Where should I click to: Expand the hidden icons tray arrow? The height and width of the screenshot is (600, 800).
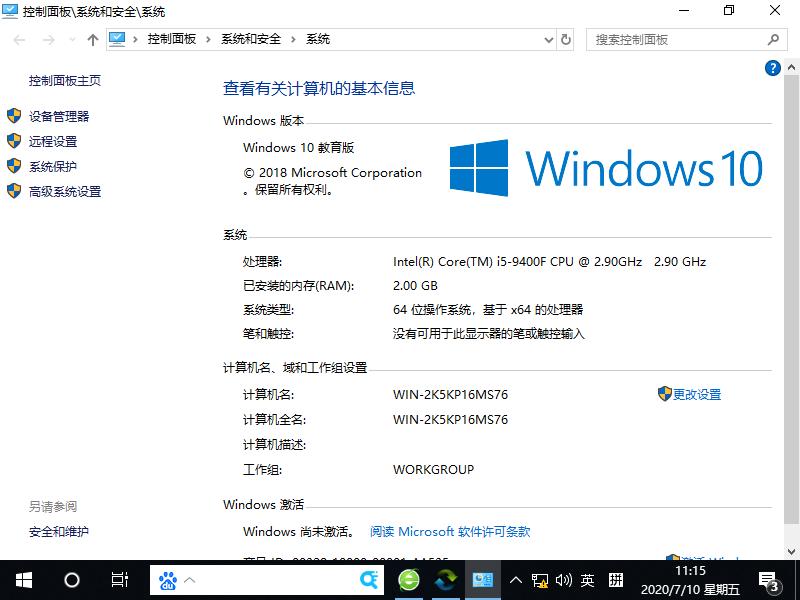[516, 579]
